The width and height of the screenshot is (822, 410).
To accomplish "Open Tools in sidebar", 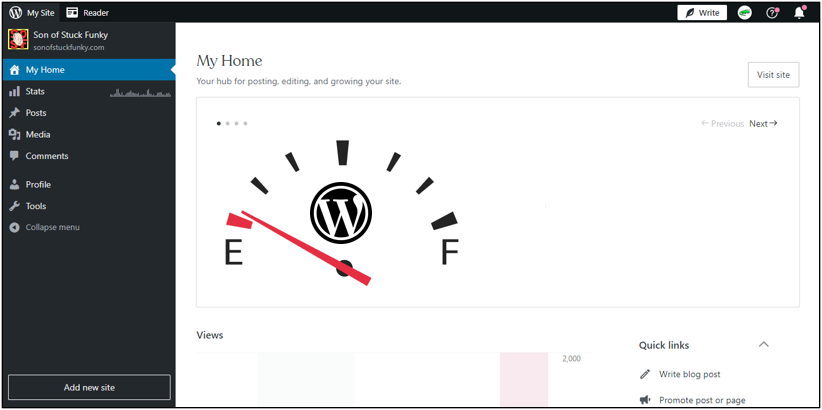I will tap(36, 206).
